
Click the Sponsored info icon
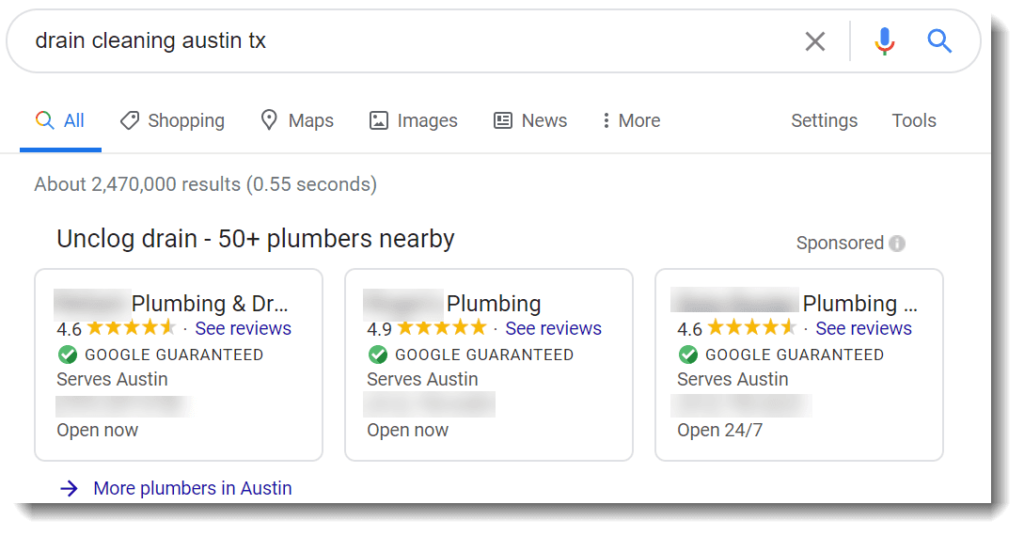[897, 243]
